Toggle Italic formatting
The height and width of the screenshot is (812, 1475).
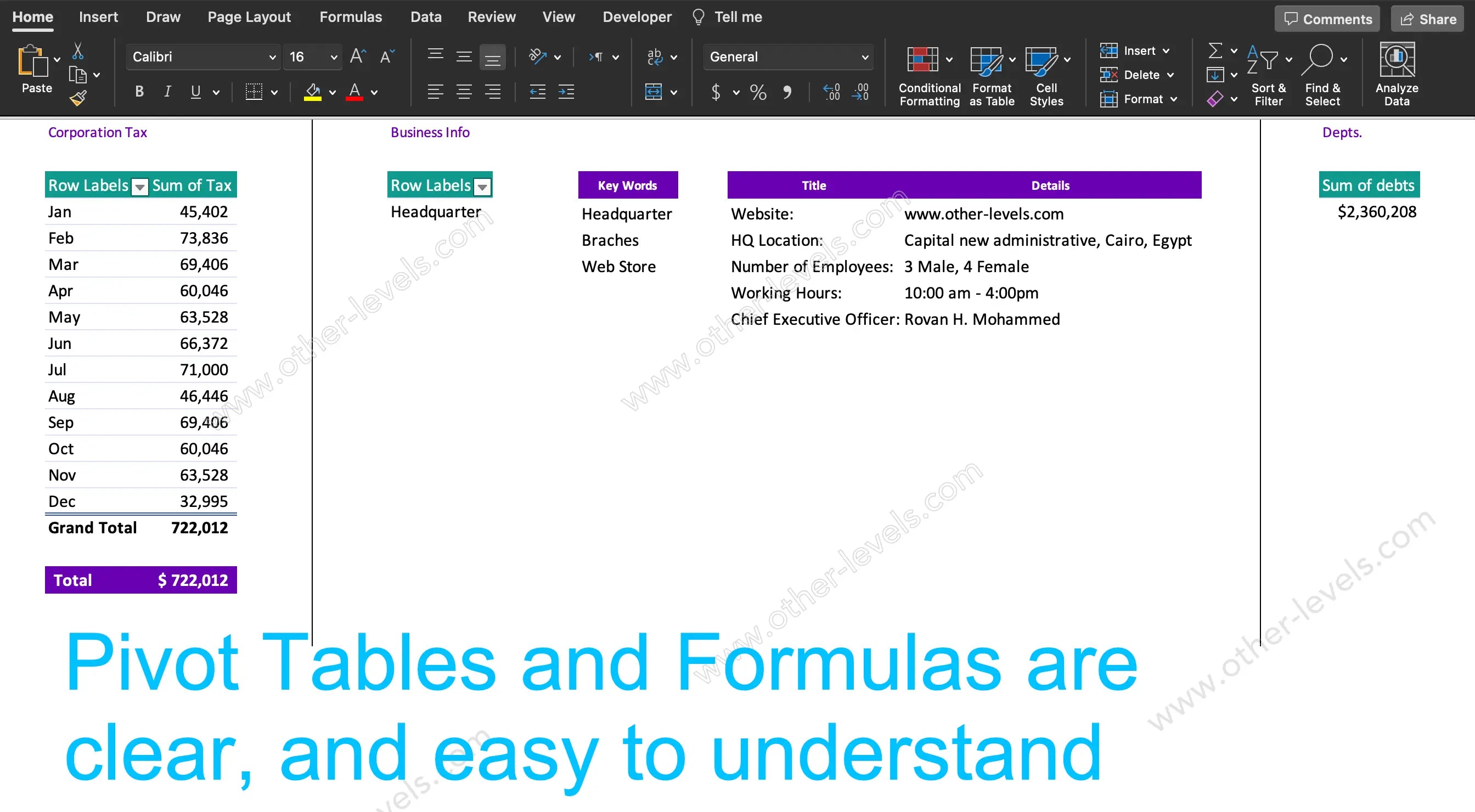tap(167, 92)
